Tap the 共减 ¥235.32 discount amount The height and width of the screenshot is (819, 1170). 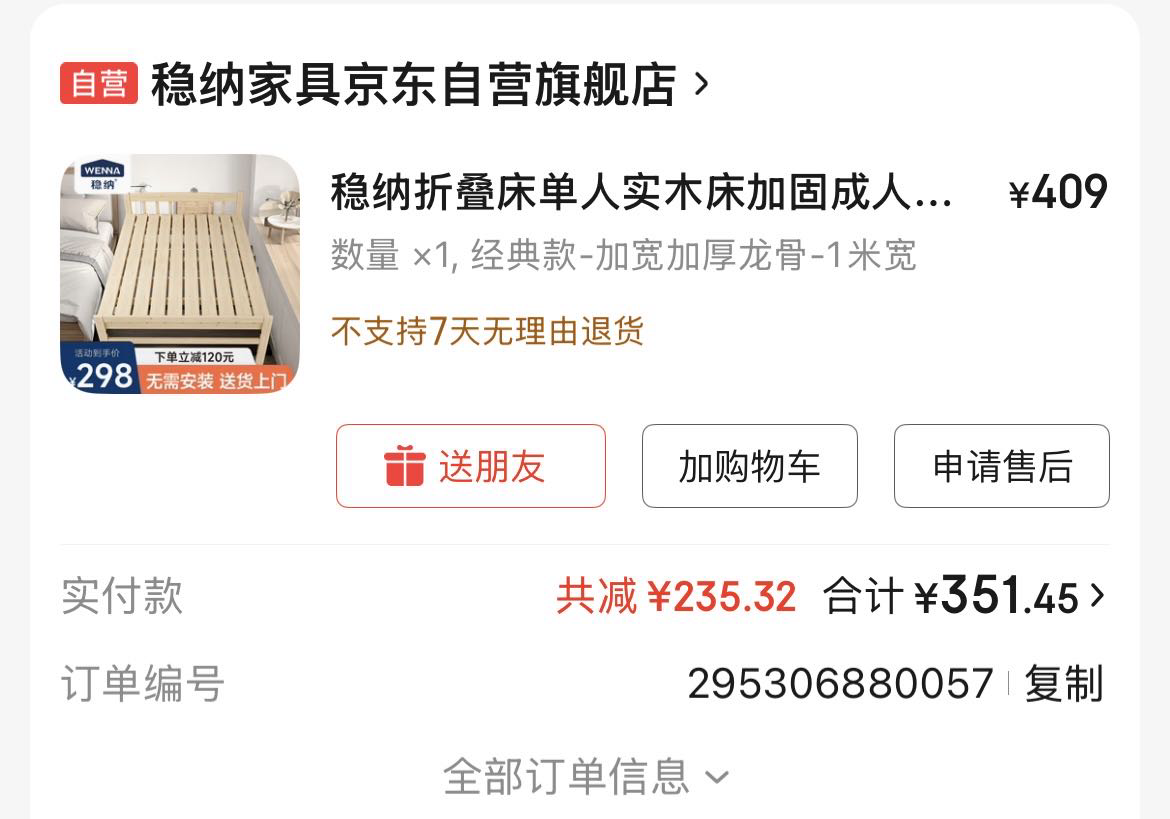(x=676, y=597)
